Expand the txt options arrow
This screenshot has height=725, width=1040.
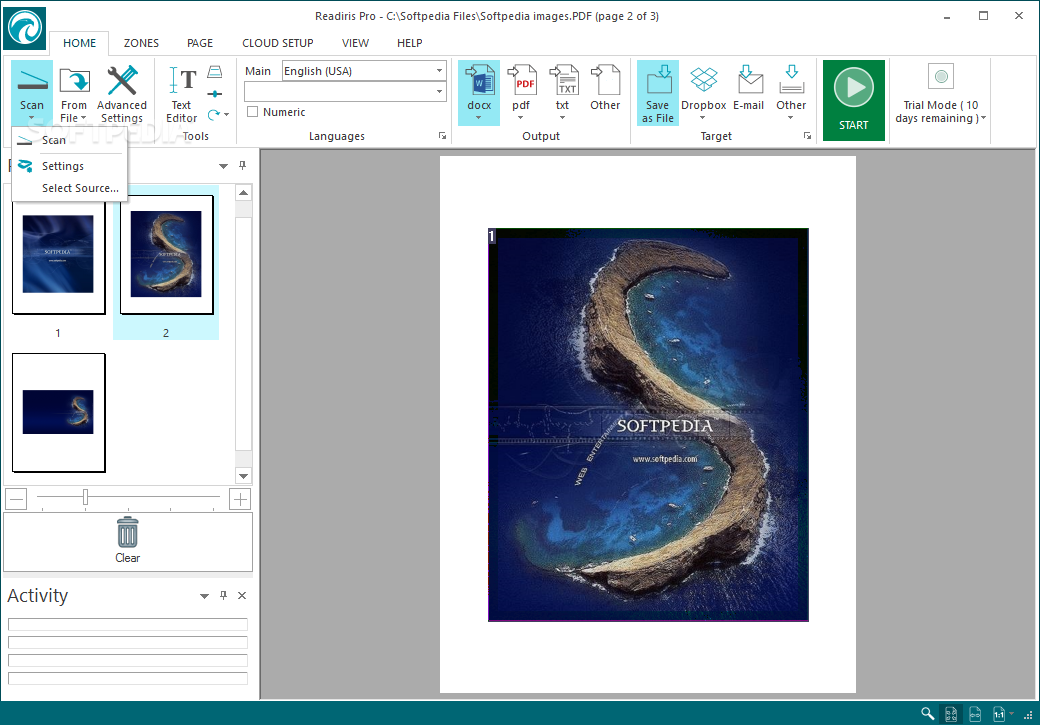[x=562, y=118]
